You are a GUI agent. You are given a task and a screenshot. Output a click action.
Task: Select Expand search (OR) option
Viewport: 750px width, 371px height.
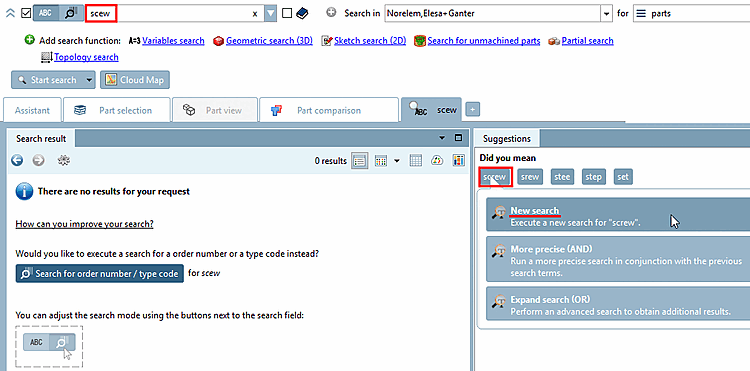coord(618,304)
